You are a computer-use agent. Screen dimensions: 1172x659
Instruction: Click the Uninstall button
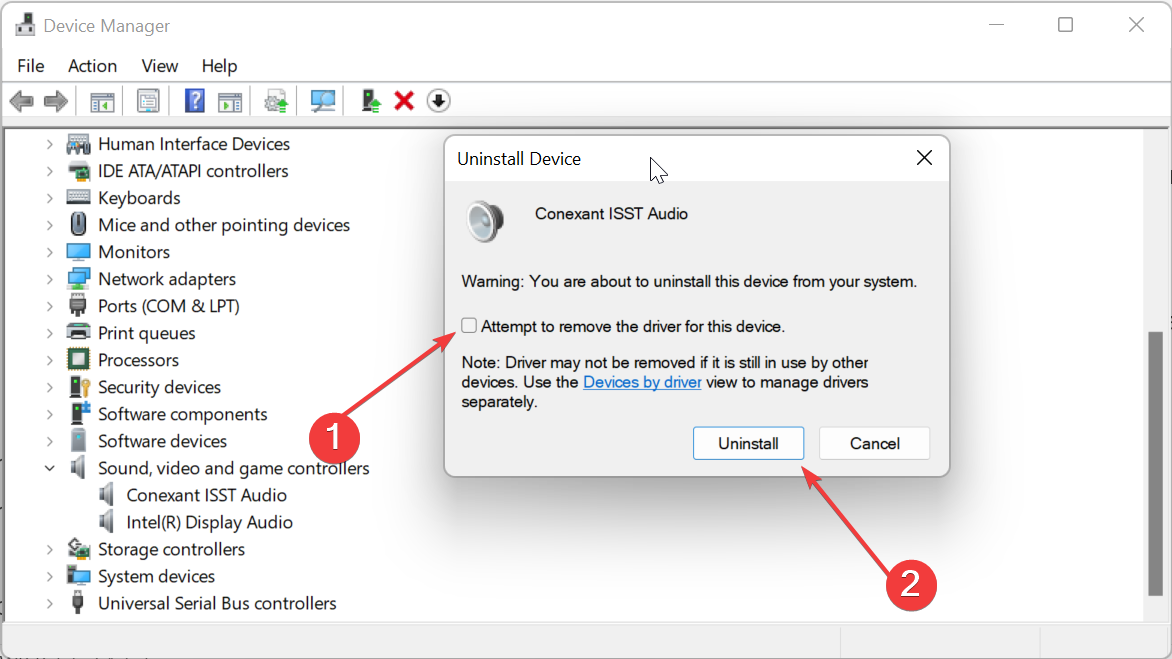[x=748, y=443]
